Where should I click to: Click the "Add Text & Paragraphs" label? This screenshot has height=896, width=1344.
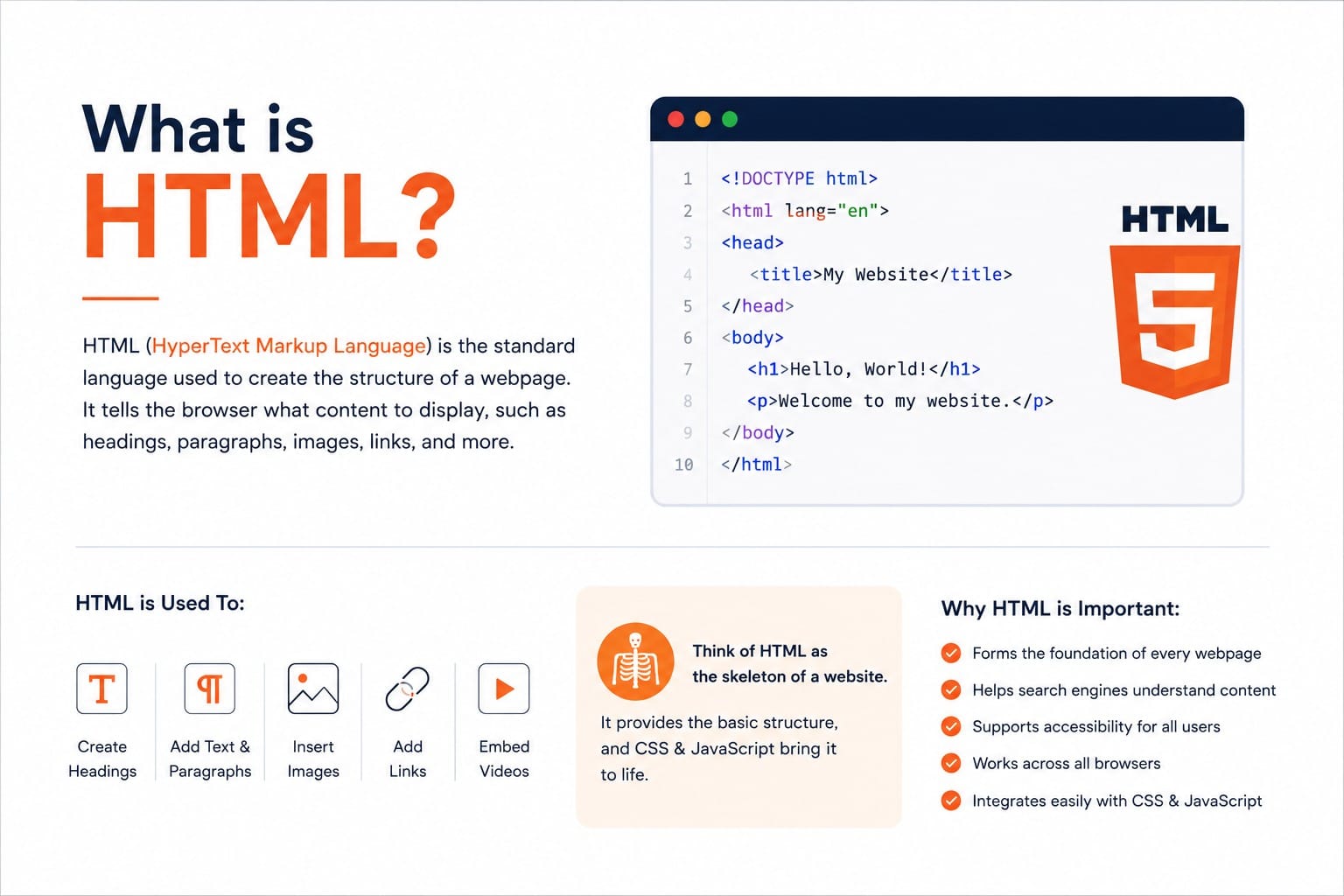click(x=210, y=759)
